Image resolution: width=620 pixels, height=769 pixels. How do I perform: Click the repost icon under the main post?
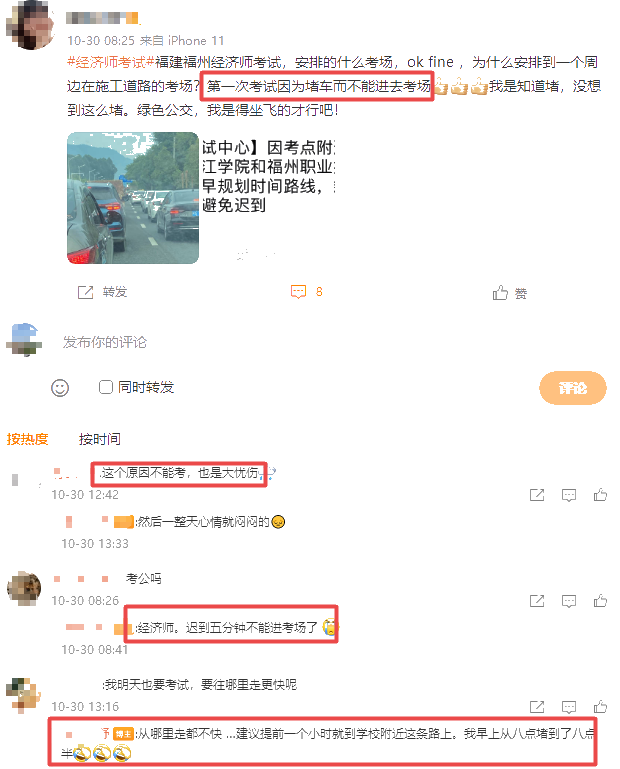(x=85, y=292)
